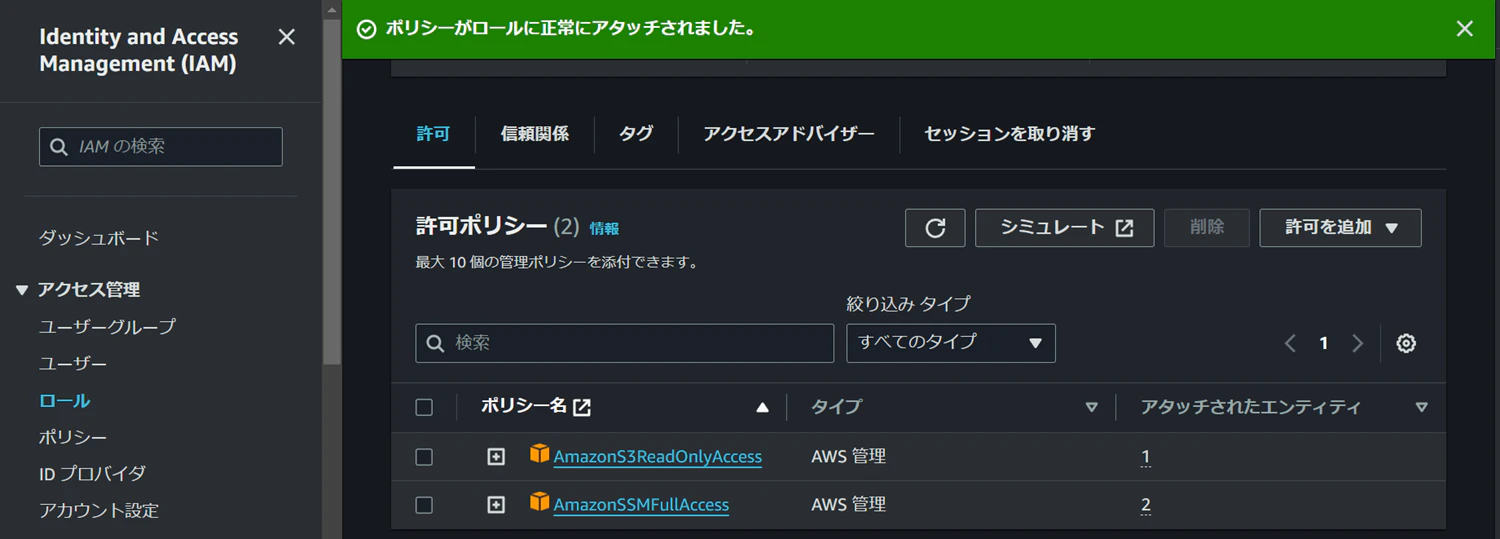Close the IAM navigation sidebar
The width and height of the screenshot is (1500, 539).
point(286,37)
